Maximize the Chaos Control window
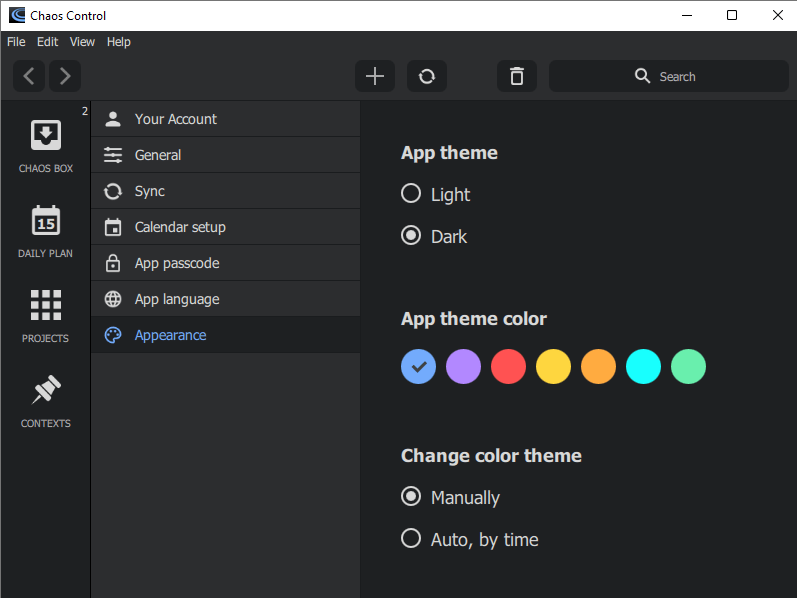 (732, 15)
